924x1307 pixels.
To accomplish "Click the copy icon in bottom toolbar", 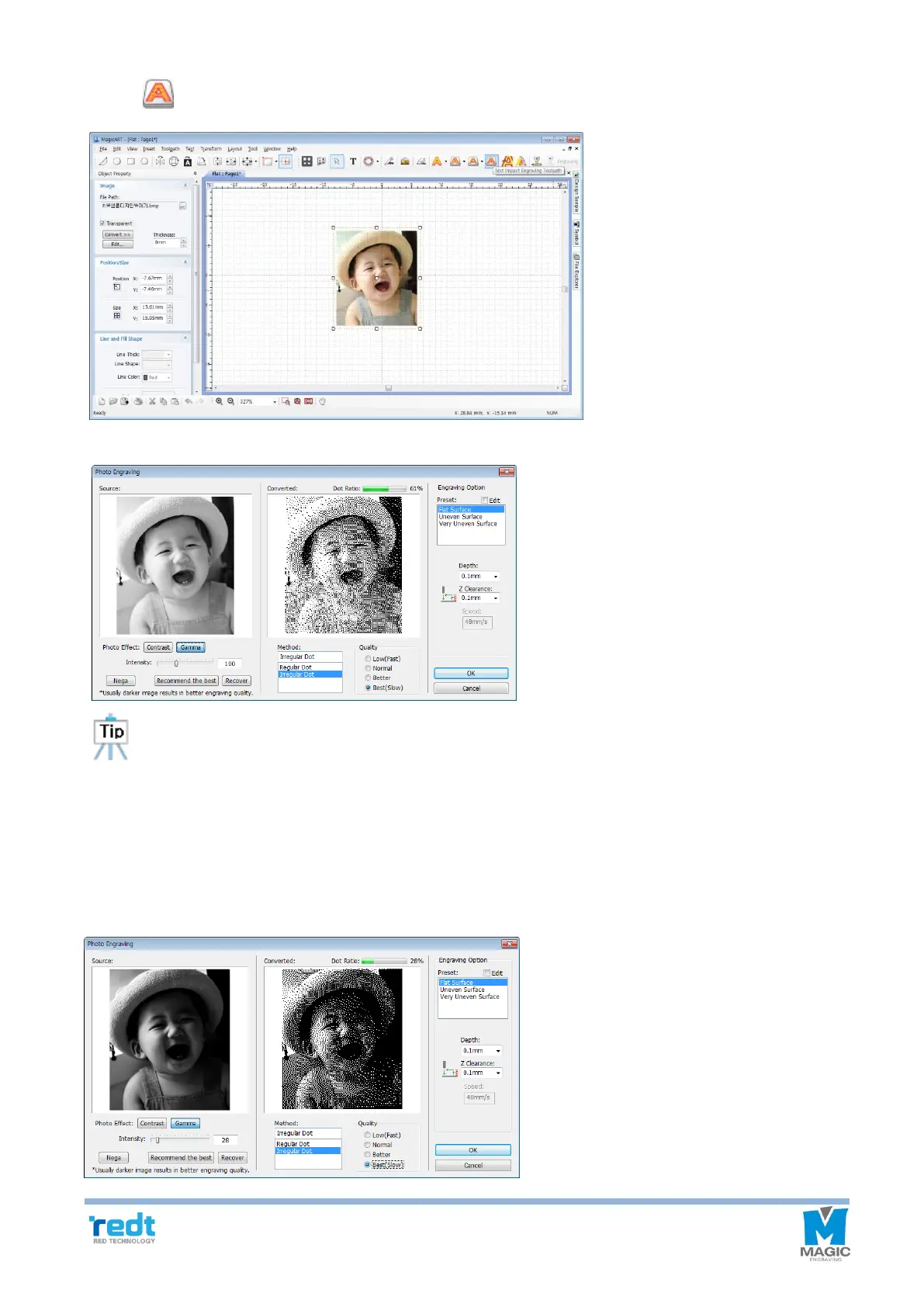I will click(x=164, y=401).
